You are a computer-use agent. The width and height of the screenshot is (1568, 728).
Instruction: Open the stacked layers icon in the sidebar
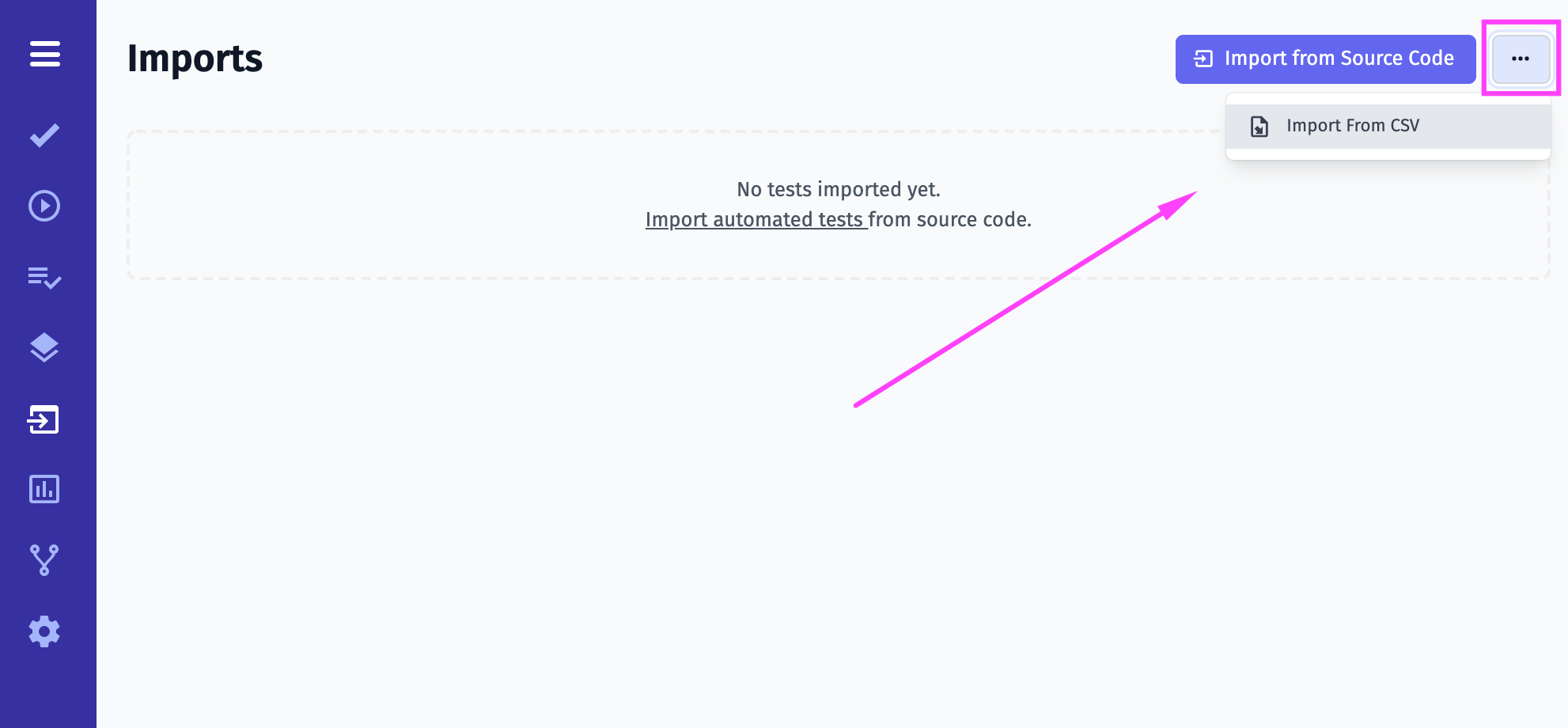point(44,347)
